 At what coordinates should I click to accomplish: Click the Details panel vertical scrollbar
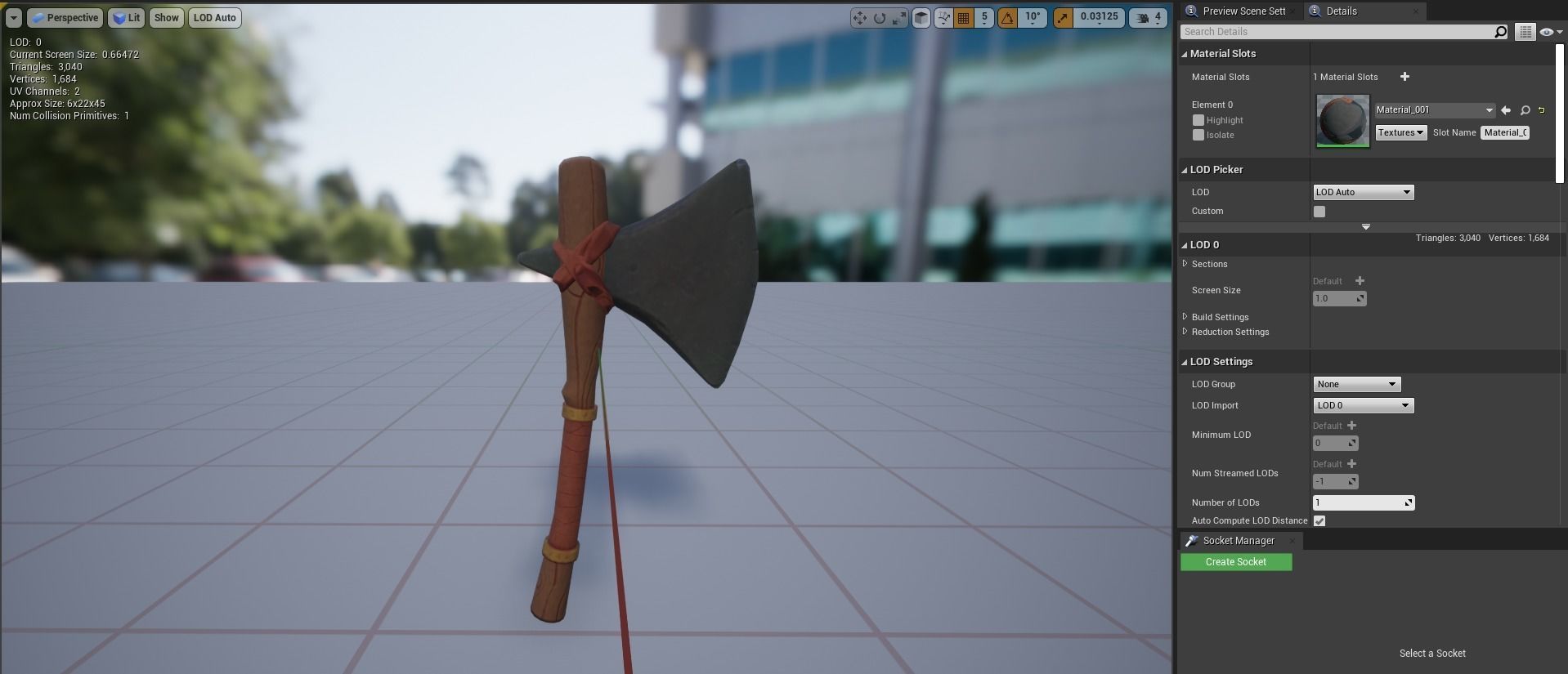point(1559,113)
